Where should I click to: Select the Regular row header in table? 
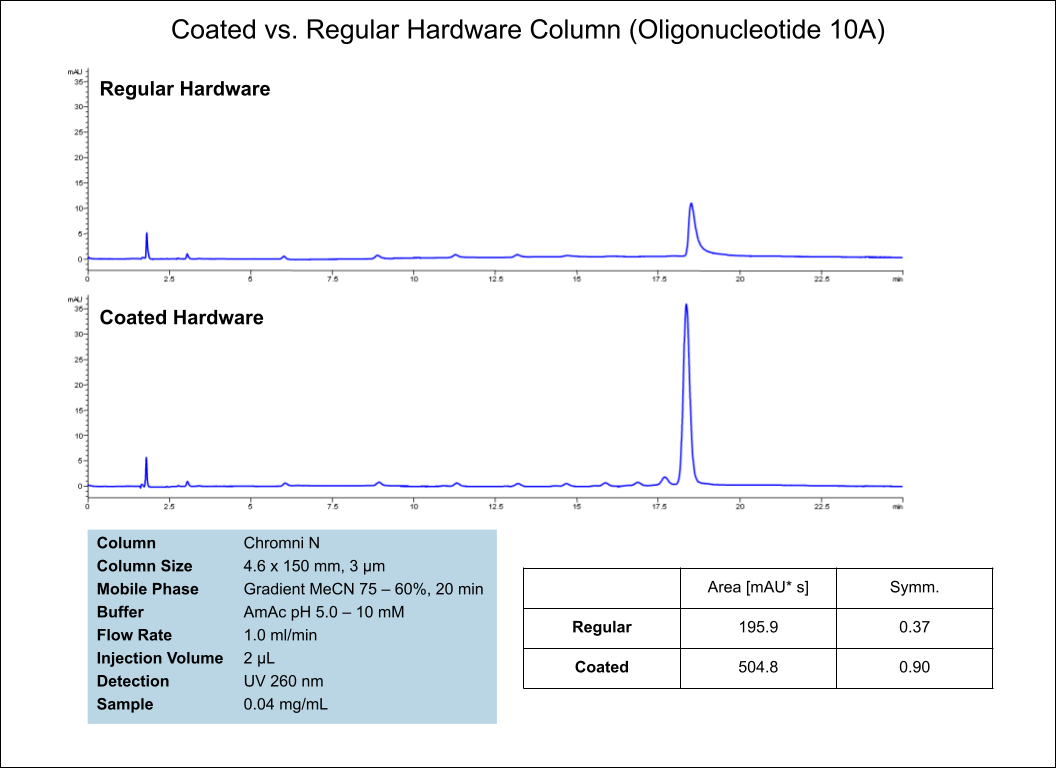point(601,628)
